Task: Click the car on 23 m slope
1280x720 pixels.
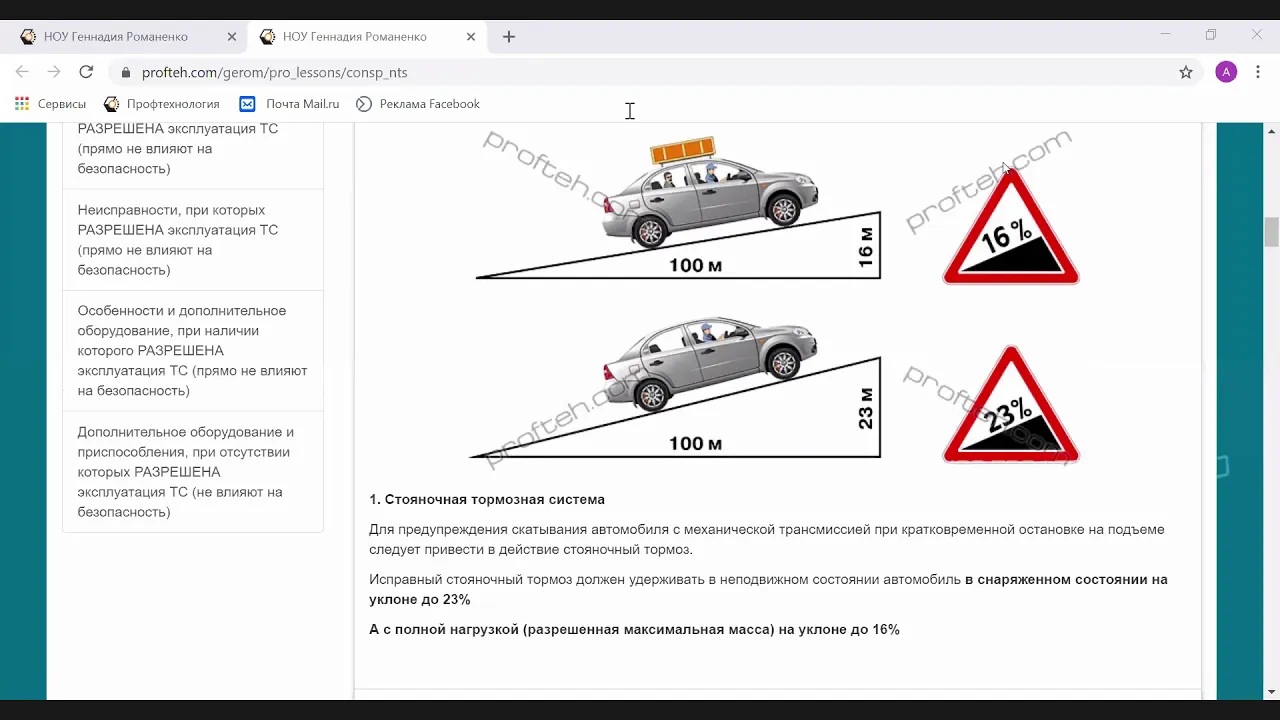Action: click(x=710, y=362)
